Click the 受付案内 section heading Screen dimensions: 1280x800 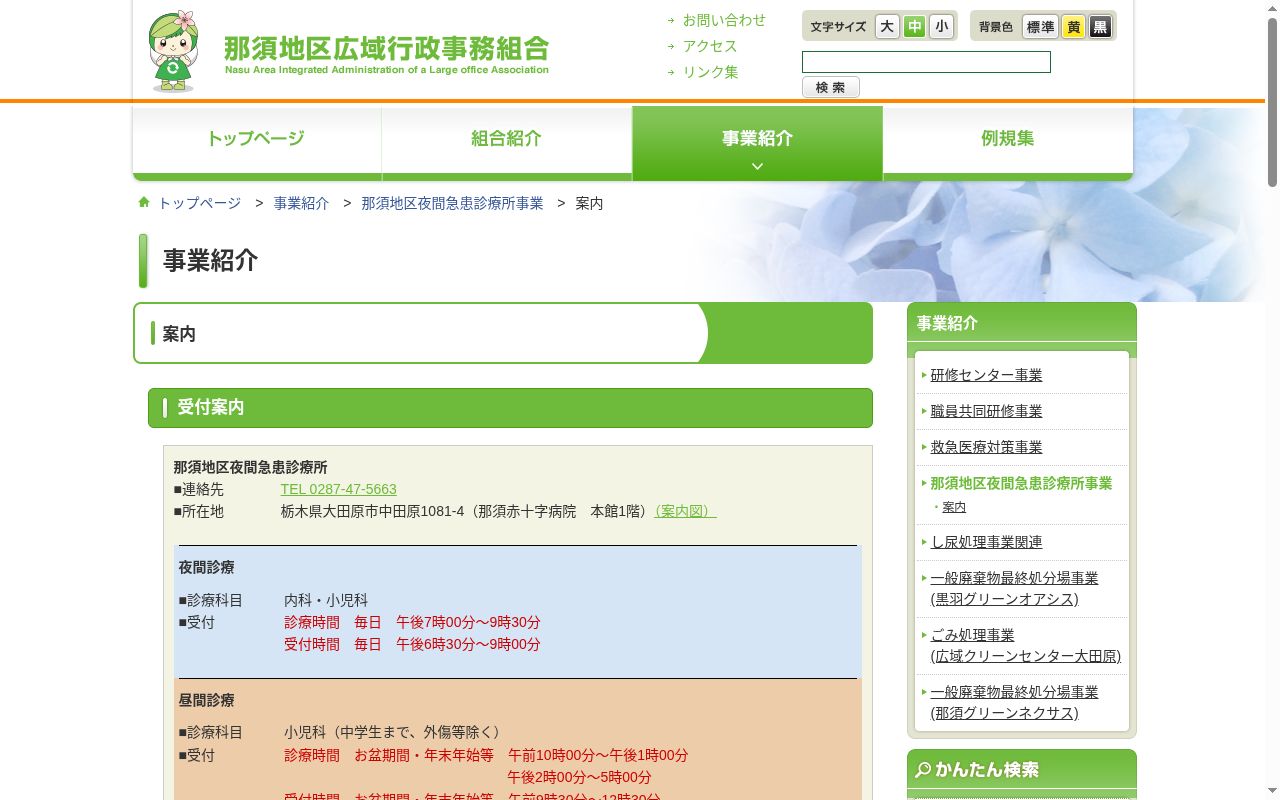coord(510,408)
